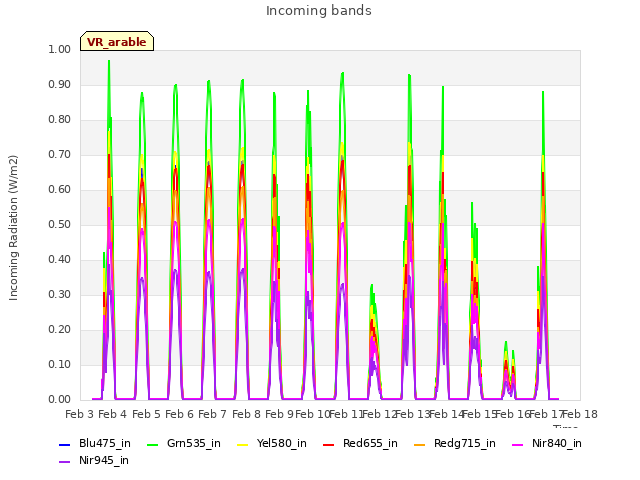
Task: Click the VR_arable annotation label
Action: [117, 41]
